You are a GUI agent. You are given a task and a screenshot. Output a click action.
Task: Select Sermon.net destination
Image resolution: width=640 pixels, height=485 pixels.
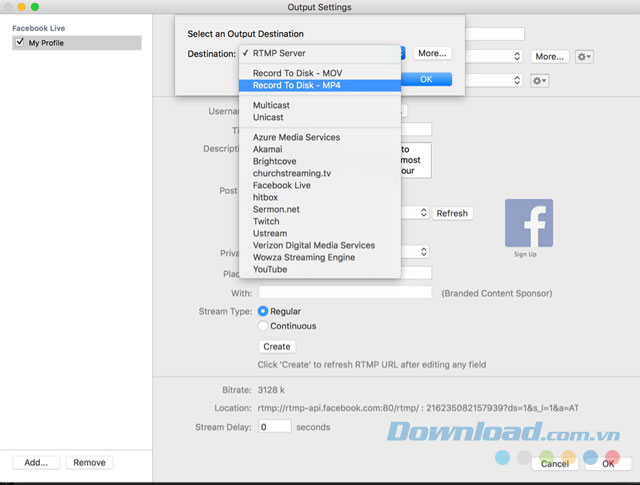320,209
